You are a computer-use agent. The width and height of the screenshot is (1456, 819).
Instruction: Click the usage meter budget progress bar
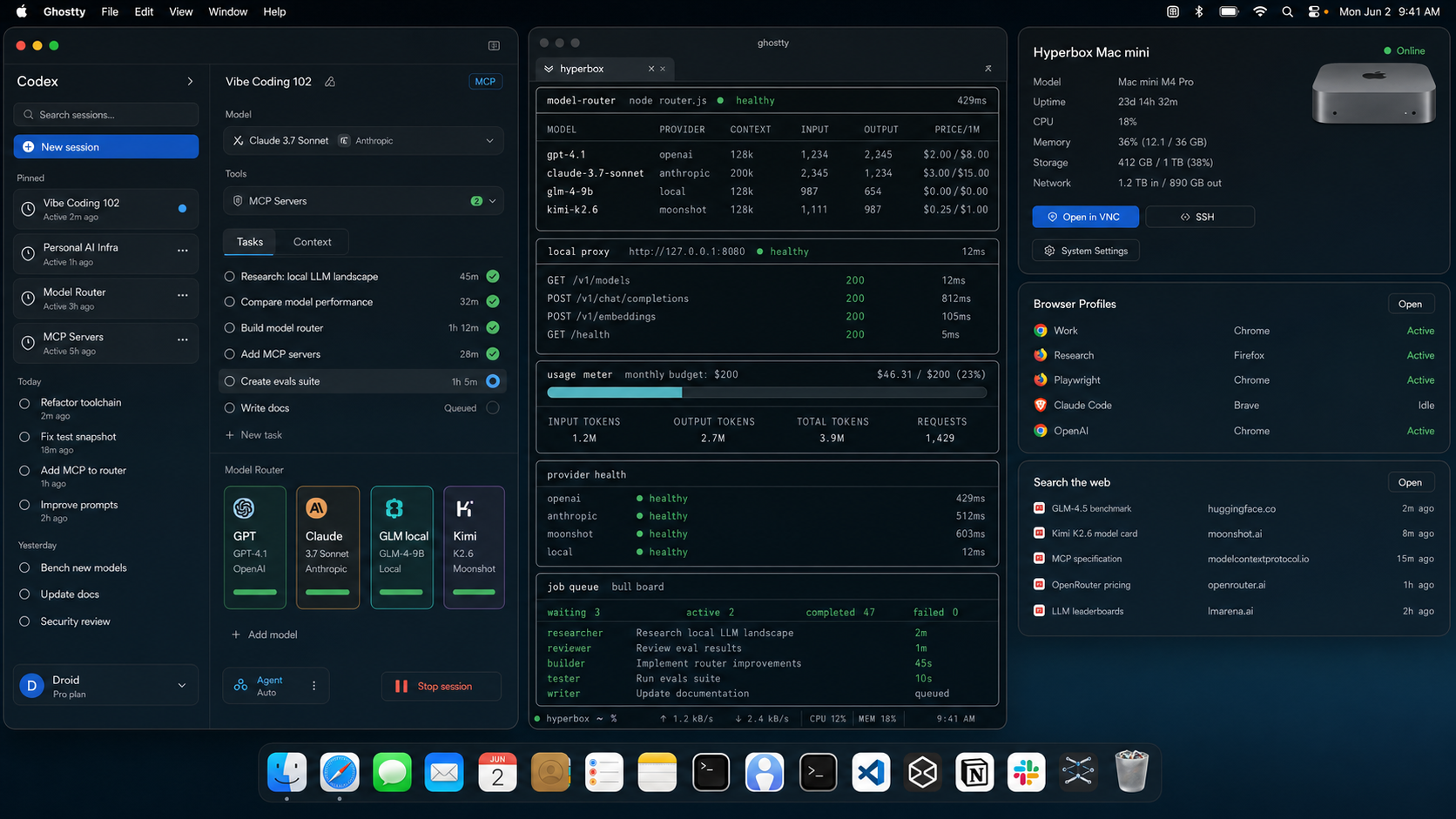pyautogui.click(x=766, y=393)
